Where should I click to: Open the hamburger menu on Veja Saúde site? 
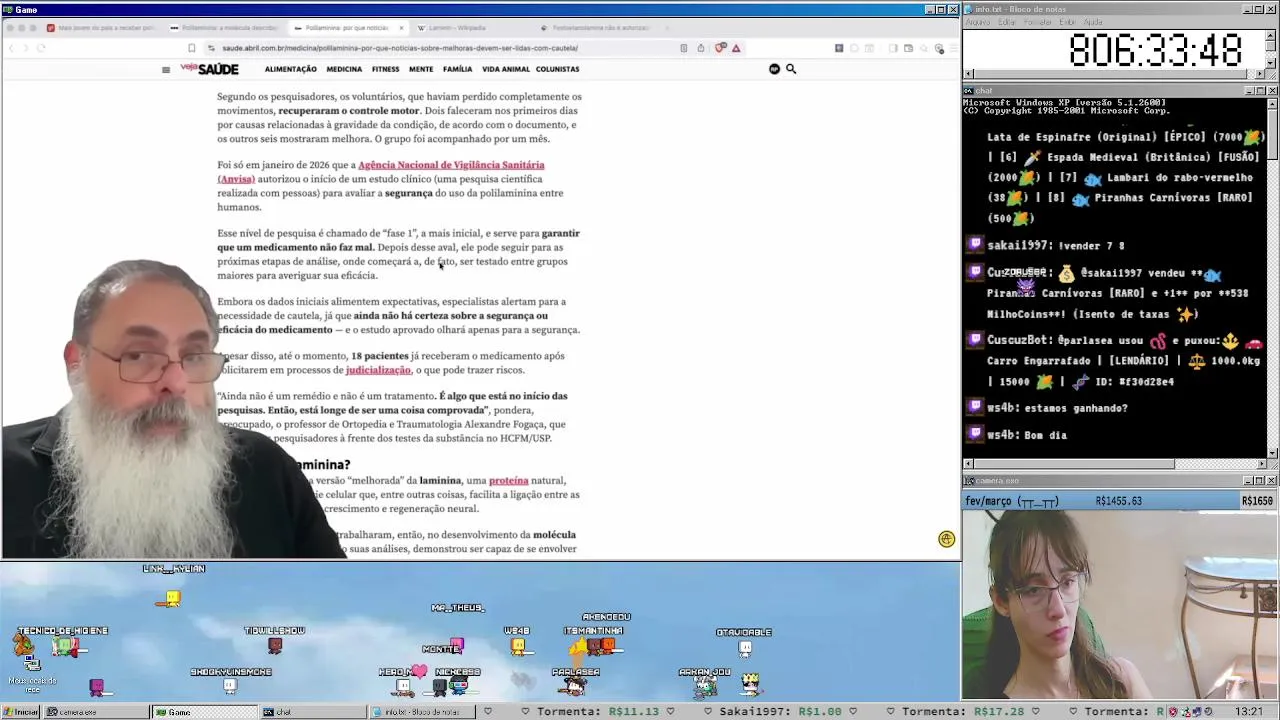(x=166, y=69)
